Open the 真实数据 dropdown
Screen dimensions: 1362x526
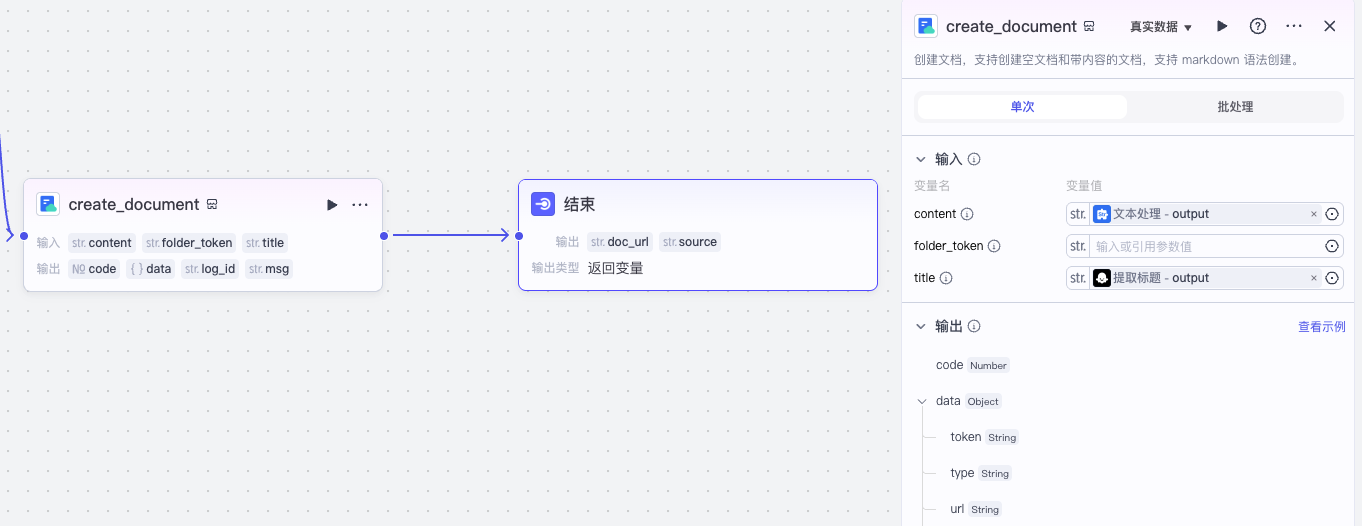1161,27
